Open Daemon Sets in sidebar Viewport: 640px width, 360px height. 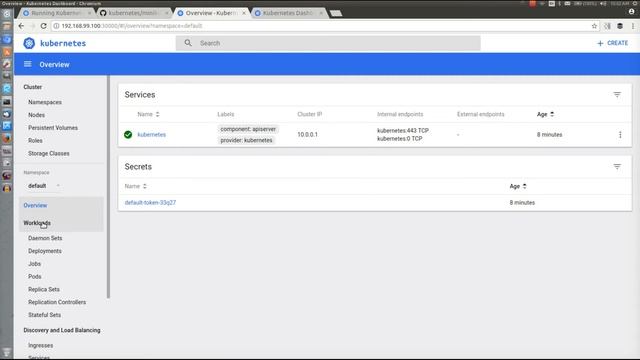tap(45, 238)
